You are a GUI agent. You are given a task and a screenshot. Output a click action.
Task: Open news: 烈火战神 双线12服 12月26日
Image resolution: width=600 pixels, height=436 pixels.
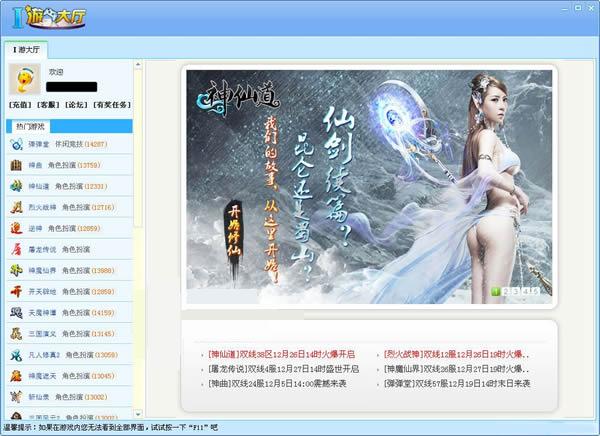(457, 354)
